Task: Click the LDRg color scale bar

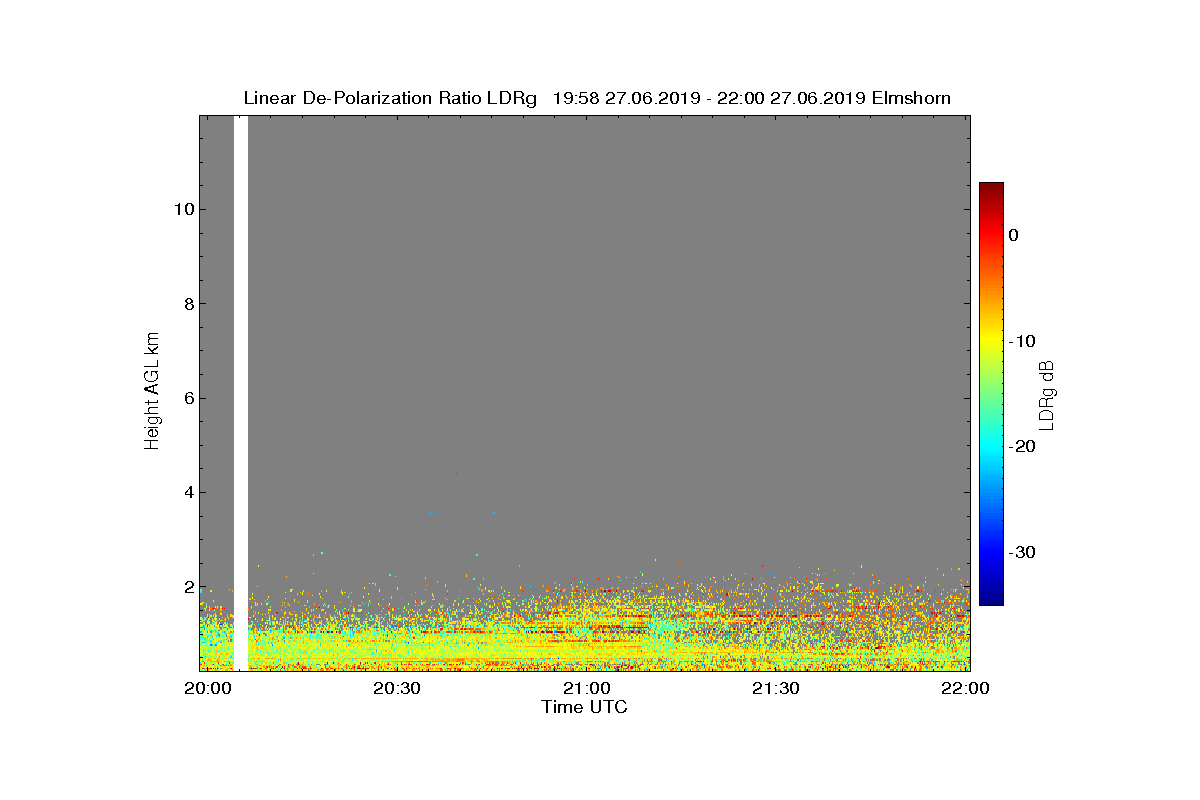Action: pos(991,394)
